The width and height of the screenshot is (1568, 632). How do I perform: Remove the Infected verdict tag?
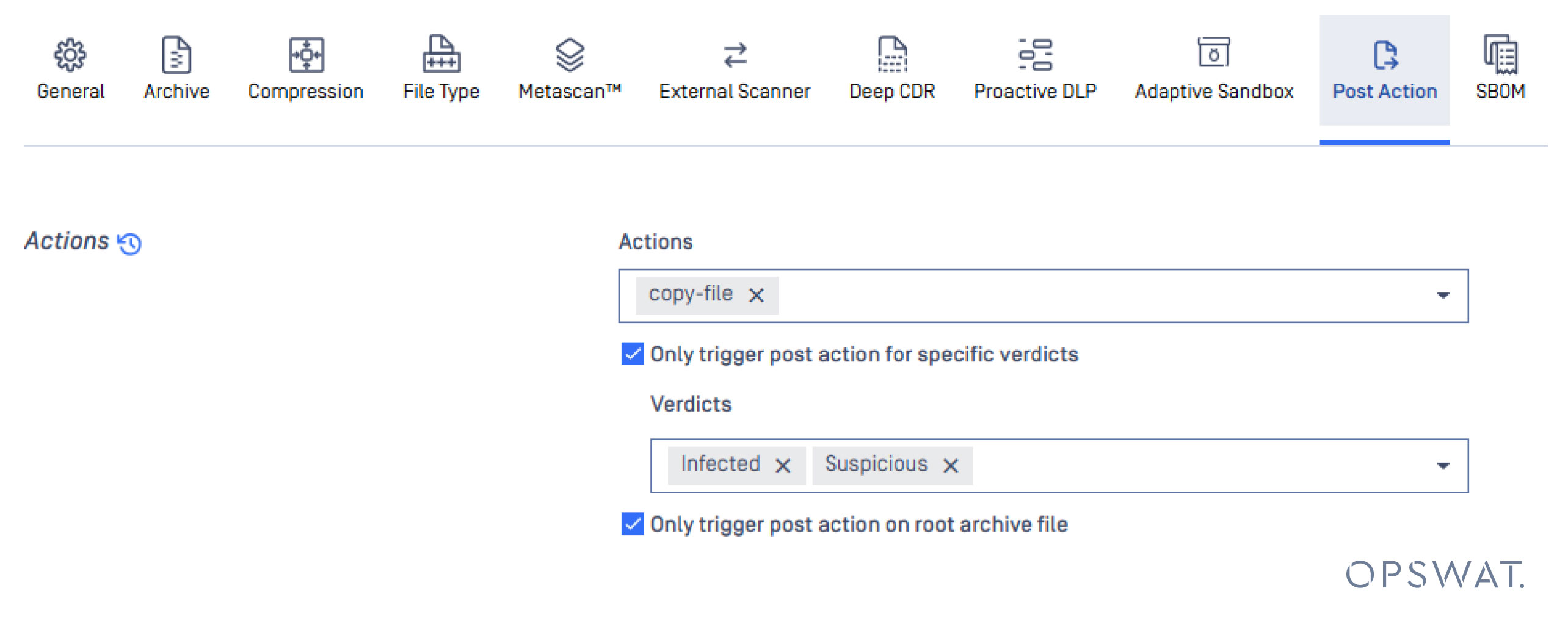click(783, 465)
